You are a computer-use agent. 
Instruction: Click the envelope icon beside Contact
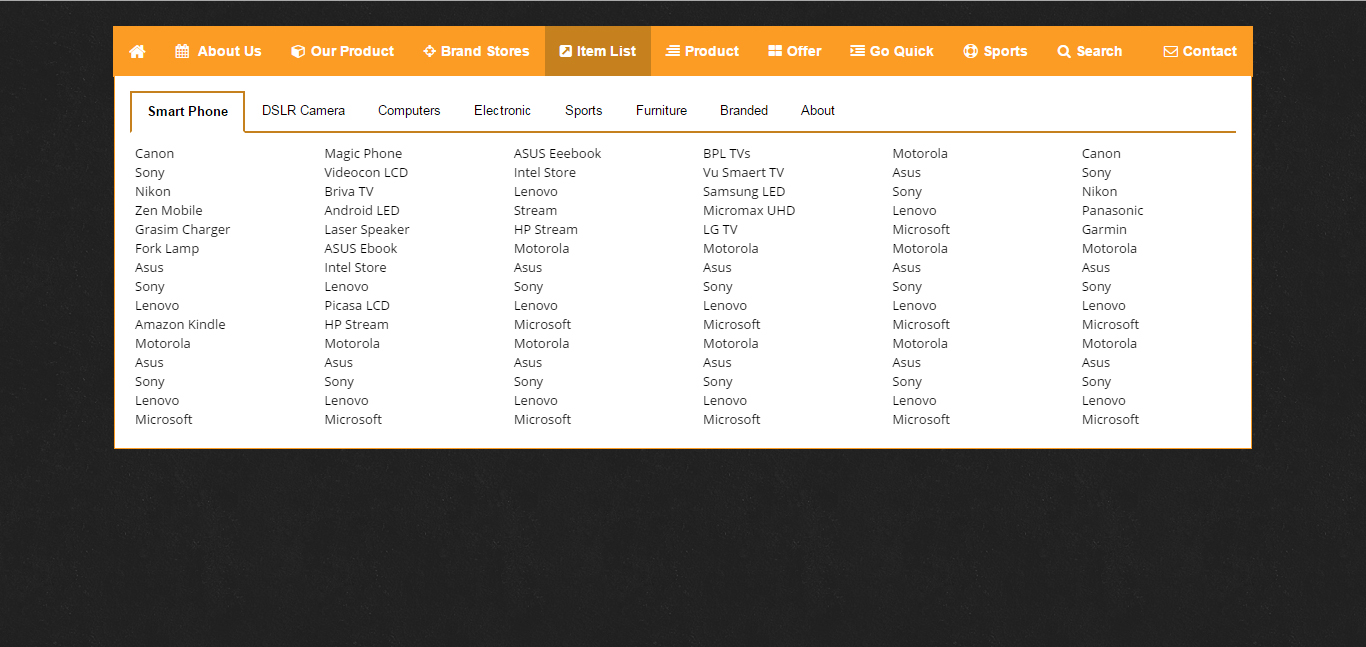click(x=1171, y=51)
